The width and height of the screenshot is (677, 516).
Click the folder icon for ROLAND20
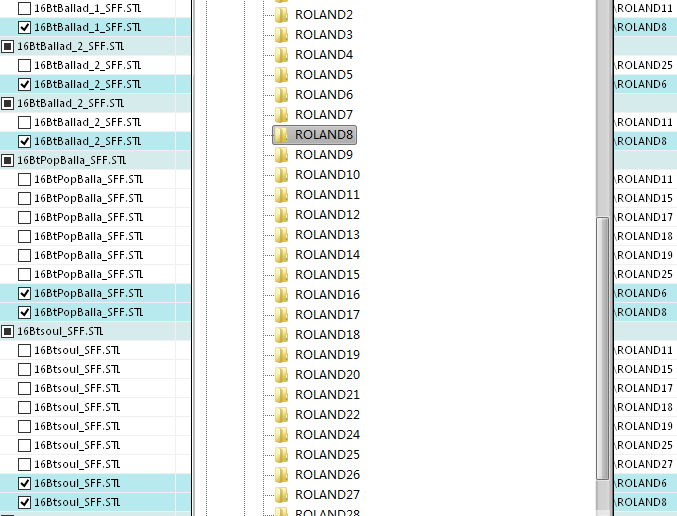[282, 375]
